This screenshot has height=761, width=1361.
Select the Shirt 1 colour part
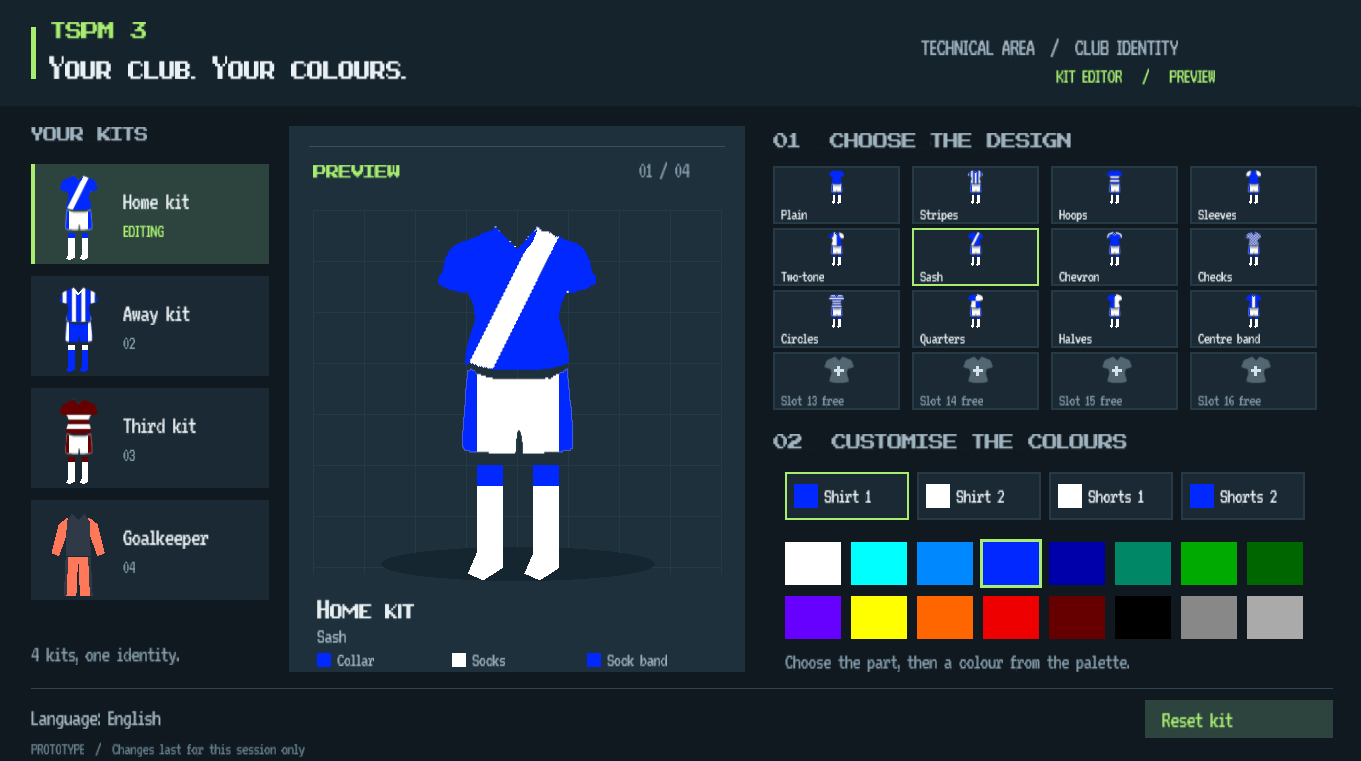tap(847, 496)
